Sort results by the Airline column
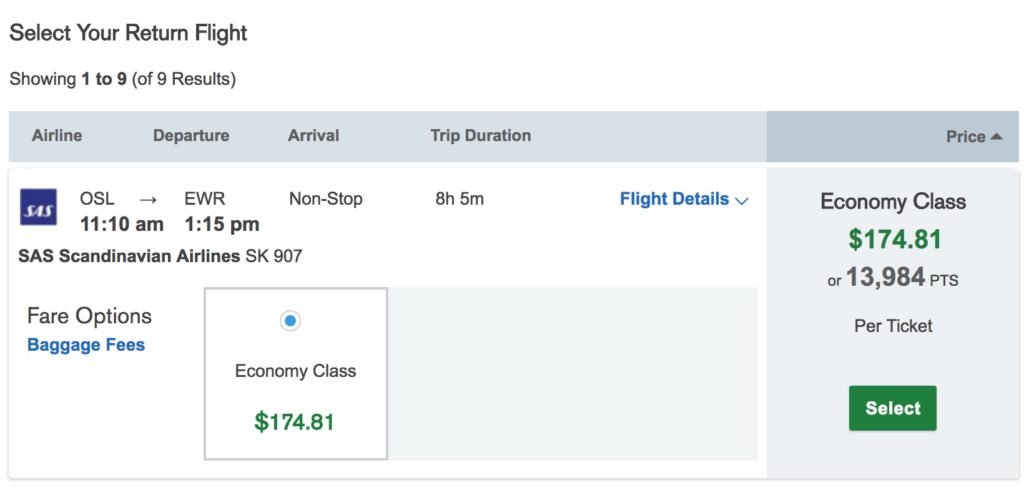The image size is (1024, 488). tap(57, 135)
